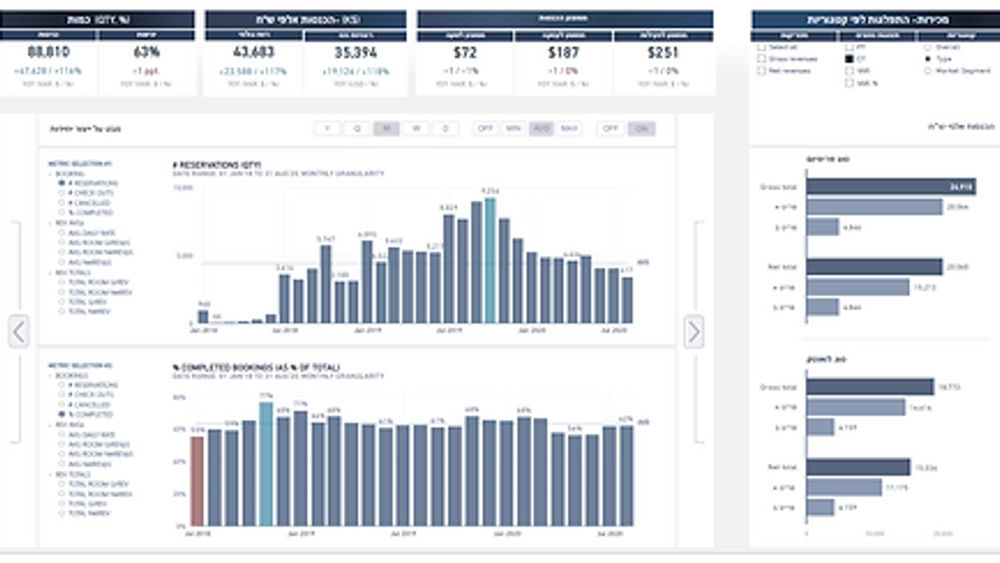
Task: Tick the VAR % checkbox
Action: [x=849, y=83]
